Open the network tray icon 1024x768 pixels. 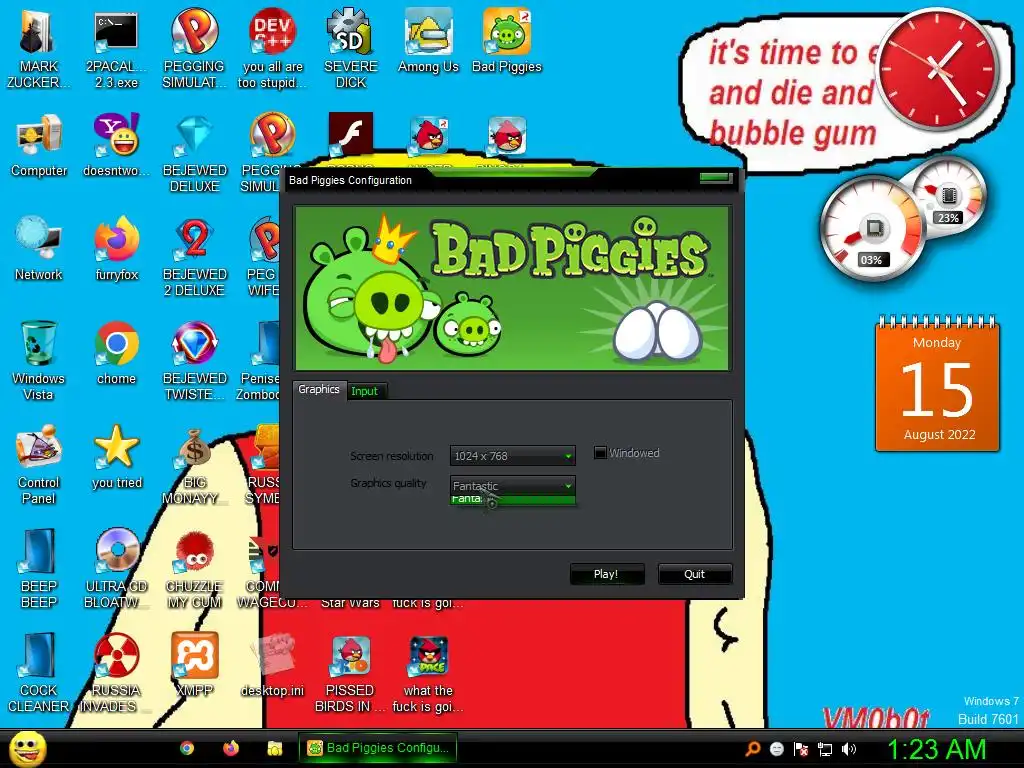825,749
